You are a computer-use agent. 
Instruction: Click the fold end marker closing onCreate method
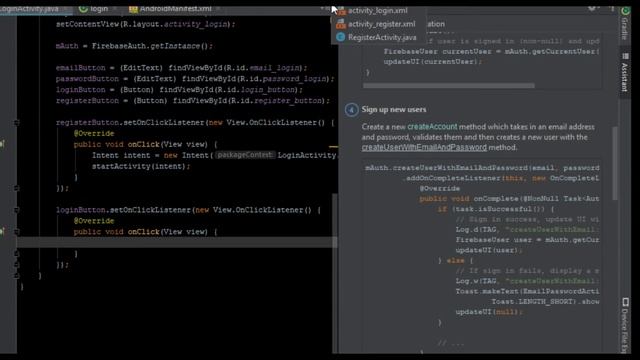coord(16,276)
